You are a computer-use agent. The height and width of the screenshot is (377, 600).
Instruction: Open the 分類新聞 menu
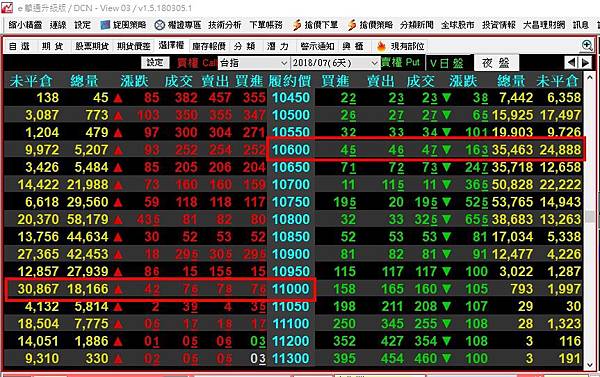(x=417, y=25)
